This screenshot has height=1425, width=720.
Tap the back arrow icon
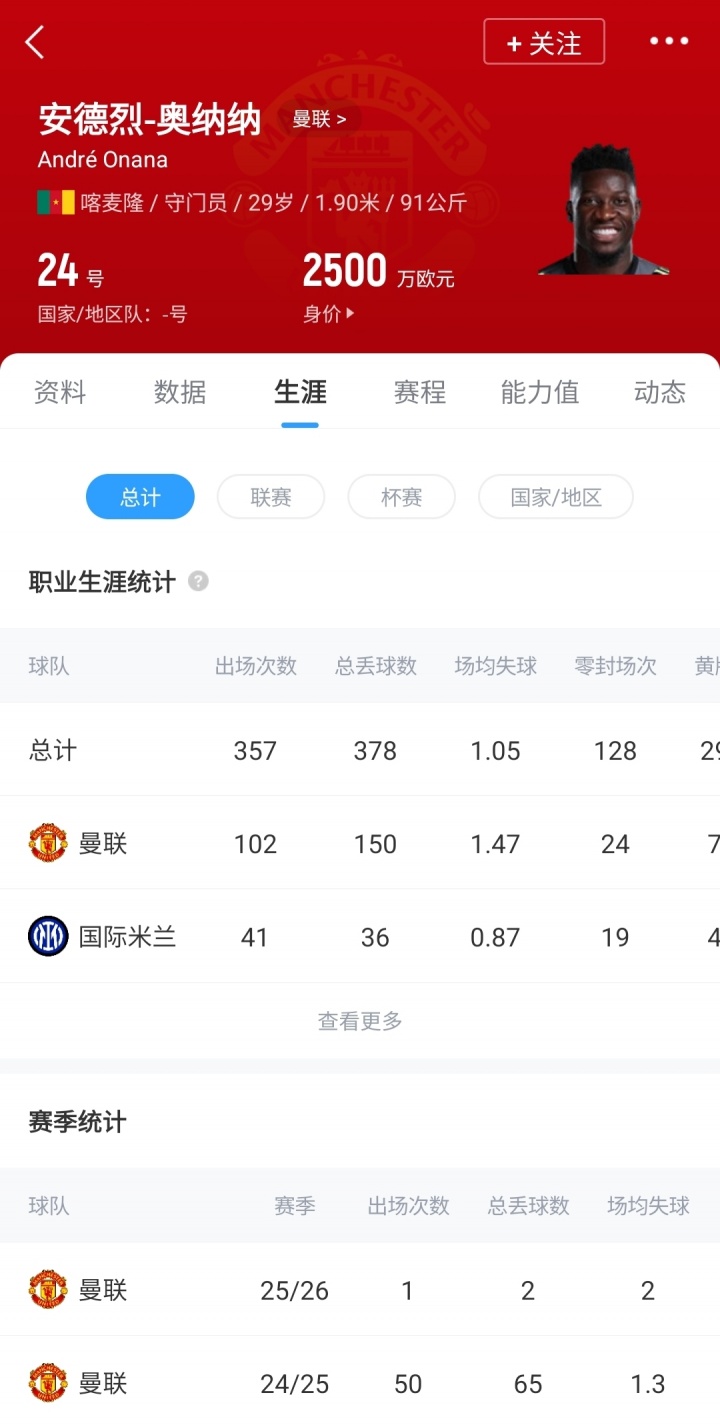coord(35,42)
